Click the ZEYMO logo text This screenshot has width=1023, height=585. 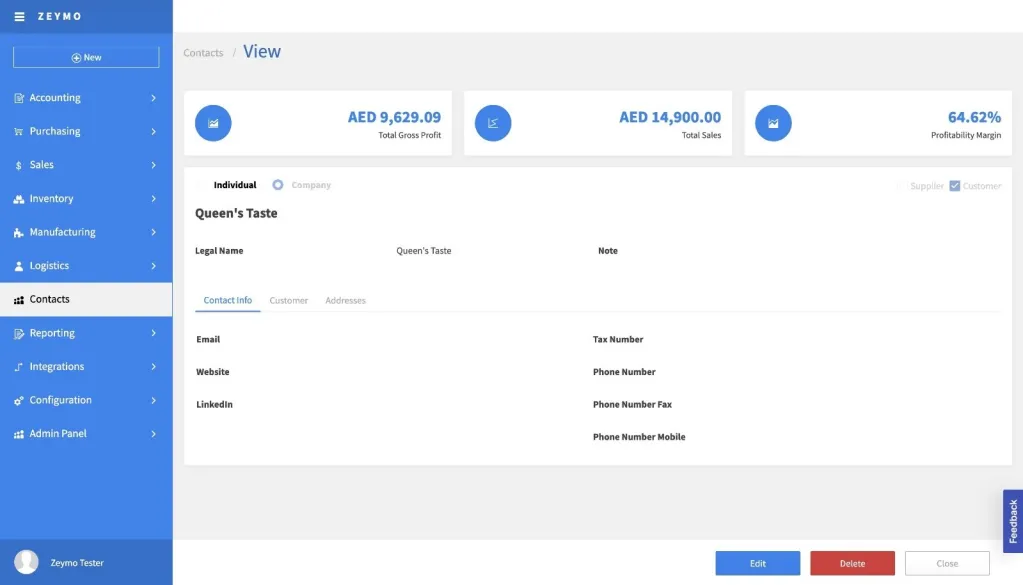click(x=59, y=16)
